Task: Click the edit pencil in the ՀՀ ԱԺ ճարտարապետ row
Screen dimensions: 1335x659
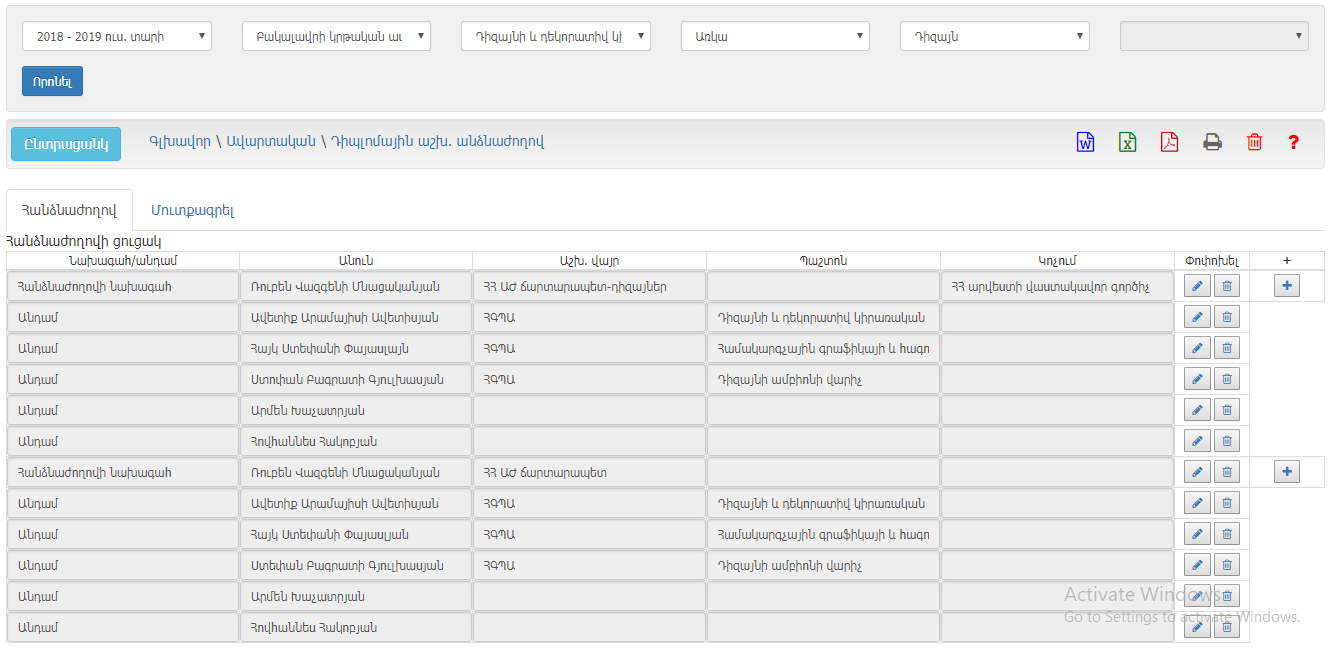Action: coord(1196,472)
